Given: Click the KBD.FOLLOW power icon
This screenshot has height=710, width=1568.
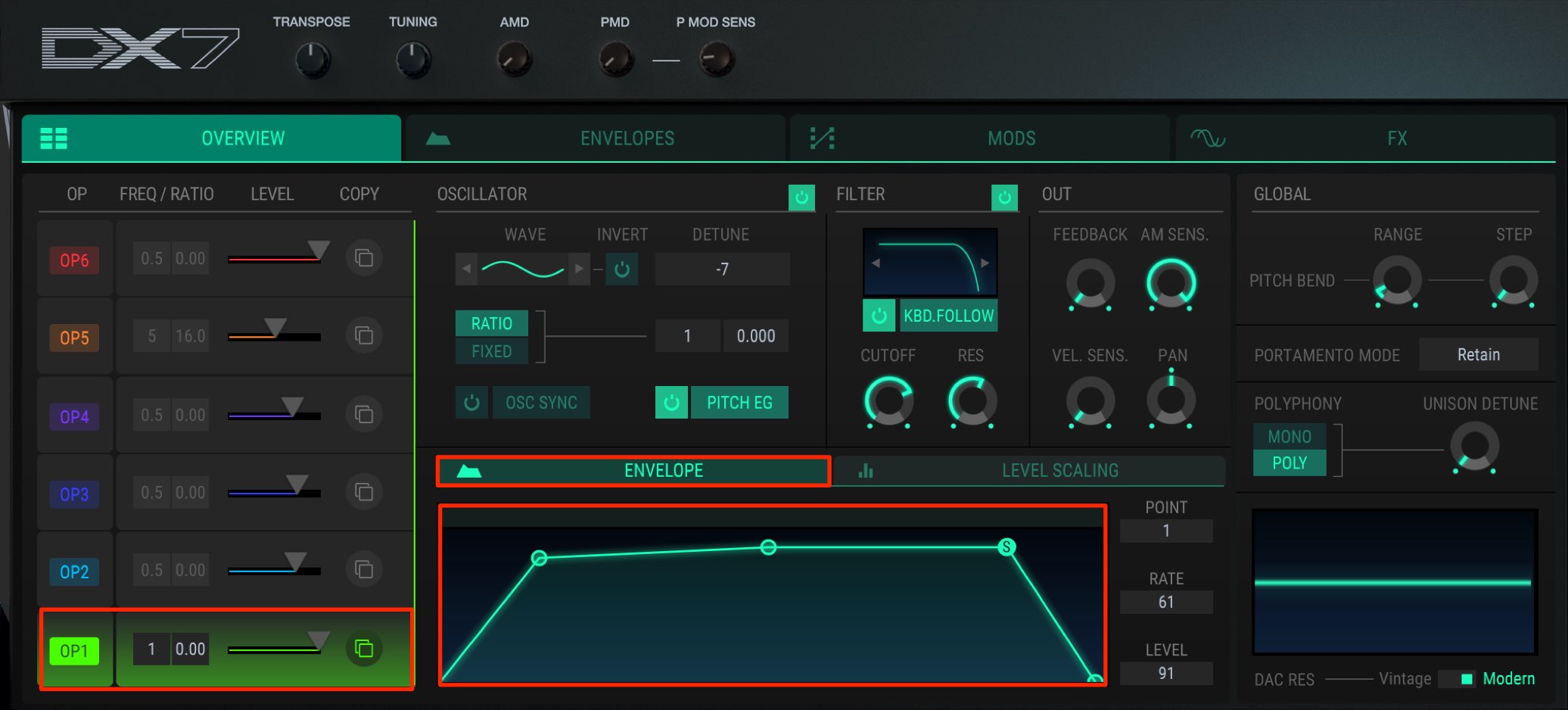Looking at the screenshot, I should point(879,316).
